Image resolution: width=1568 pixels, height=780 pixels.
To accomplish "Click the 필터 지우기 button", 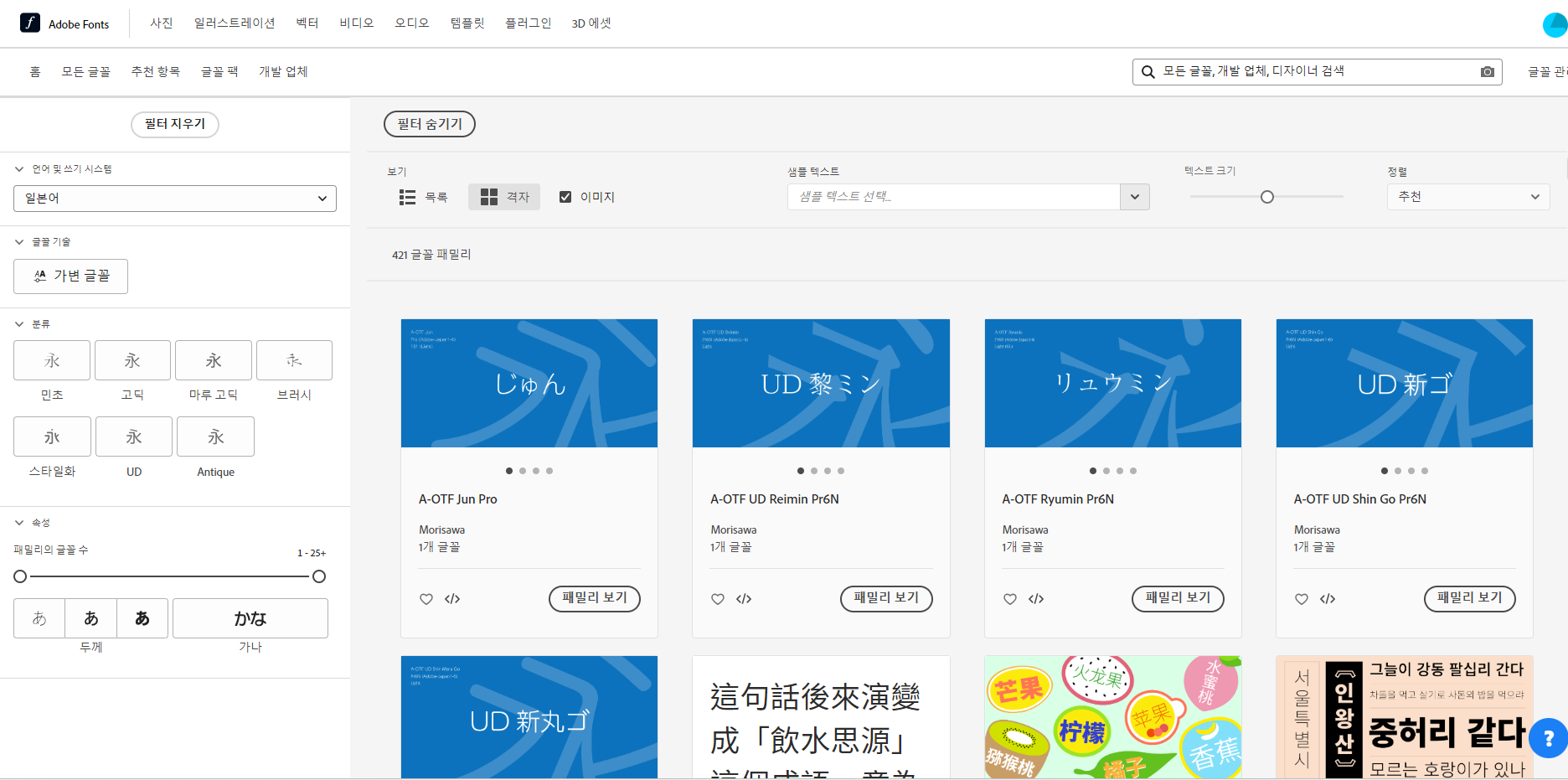I will (174, 124).
